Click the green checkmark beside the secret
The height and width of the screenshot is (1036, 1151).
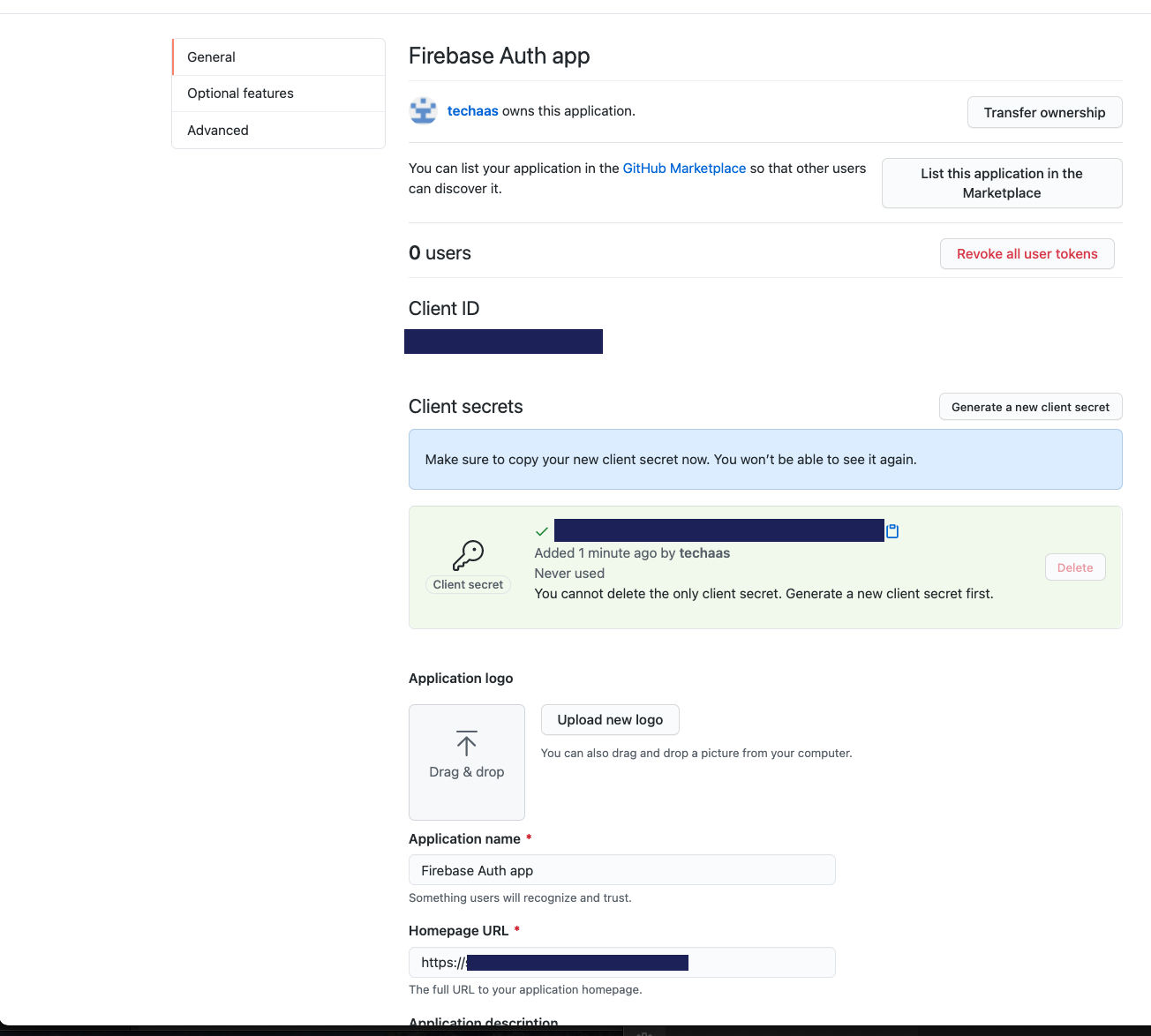click(x=542, y=531)
